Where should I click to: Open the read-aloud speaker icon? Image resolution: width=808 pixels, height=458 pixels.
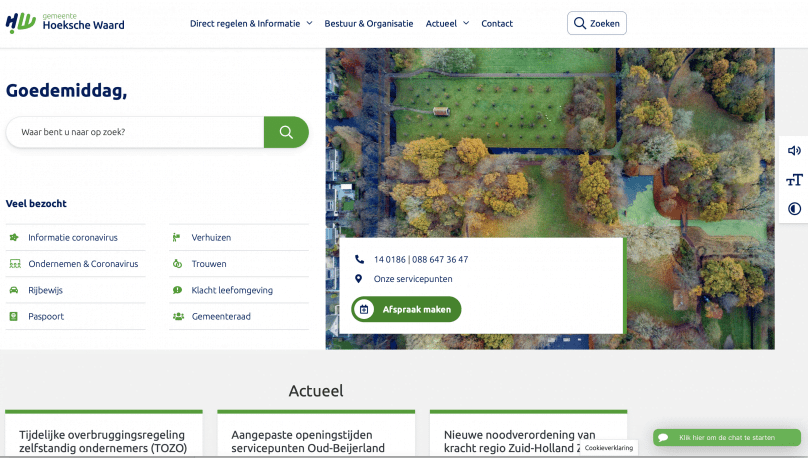(794, 151)
